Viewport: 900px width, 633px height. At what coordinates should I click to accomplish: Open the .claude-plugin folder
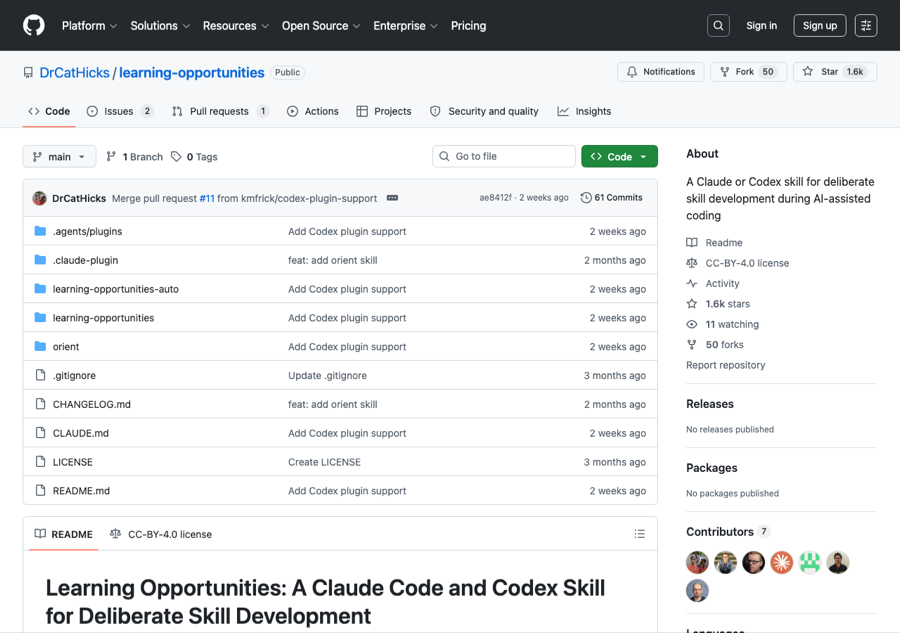pyautogui.click(x=86, y=260)
